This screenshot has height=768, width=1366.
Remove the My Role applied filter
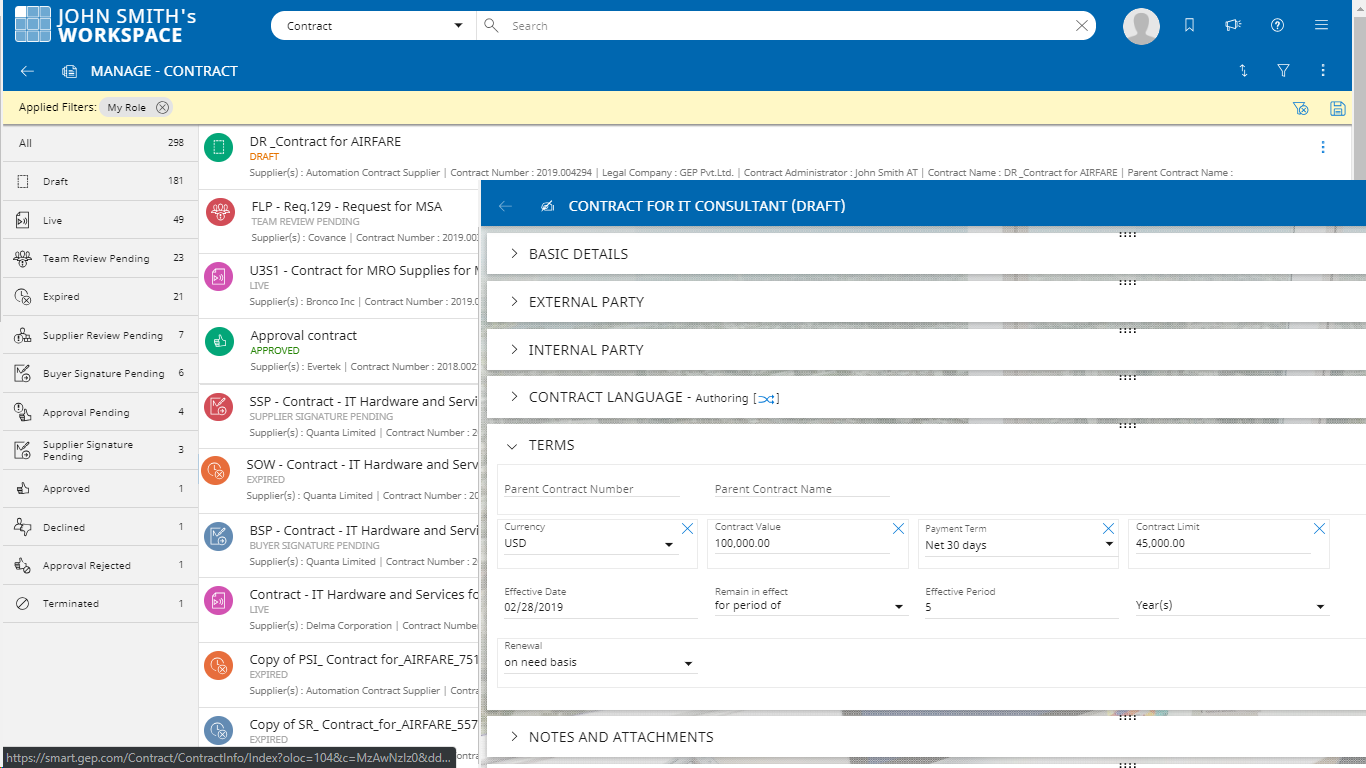162,107
